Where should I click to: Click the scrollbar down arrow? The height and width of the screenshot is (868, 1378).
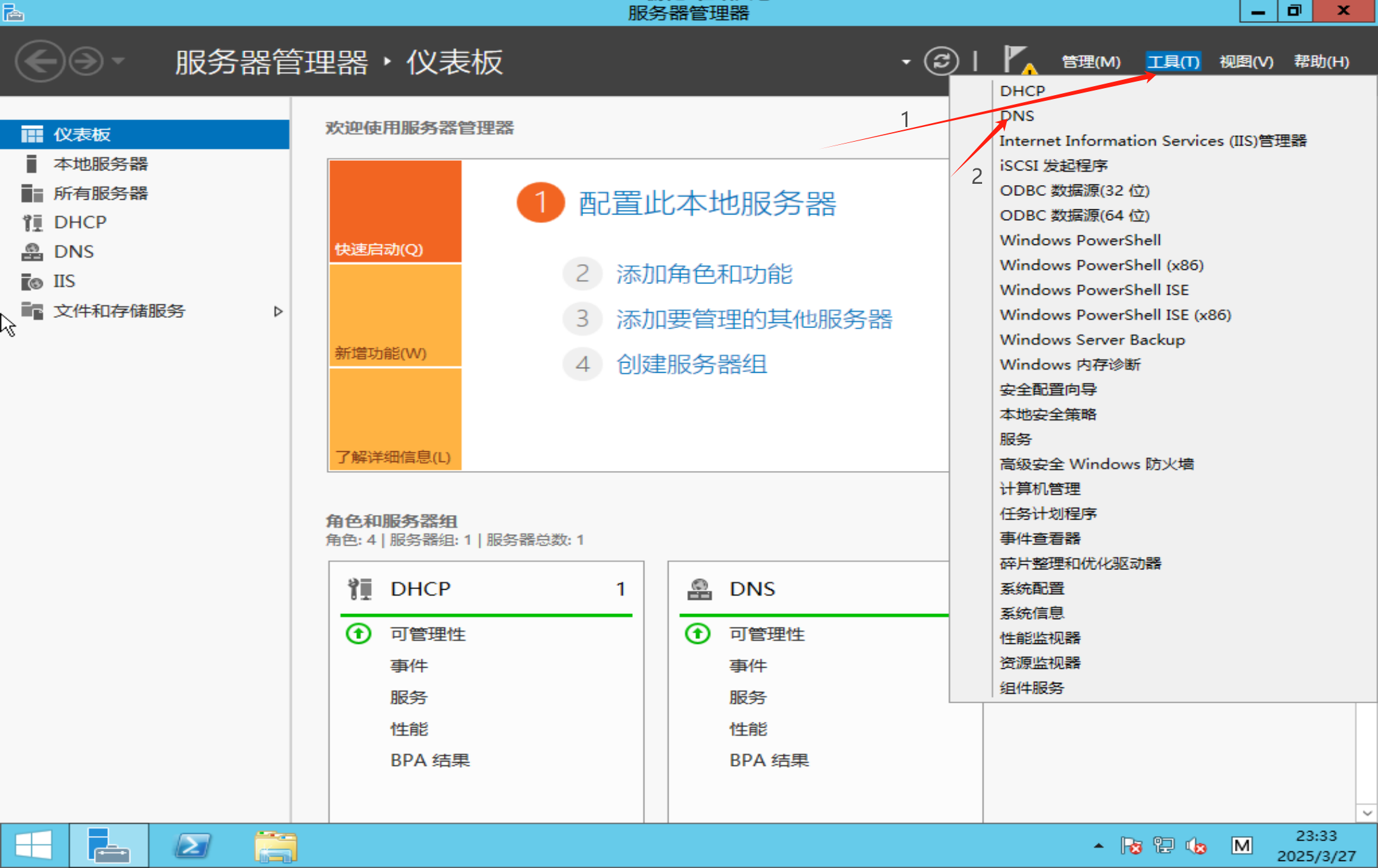pyautogui.click(x=1367, y=812)
